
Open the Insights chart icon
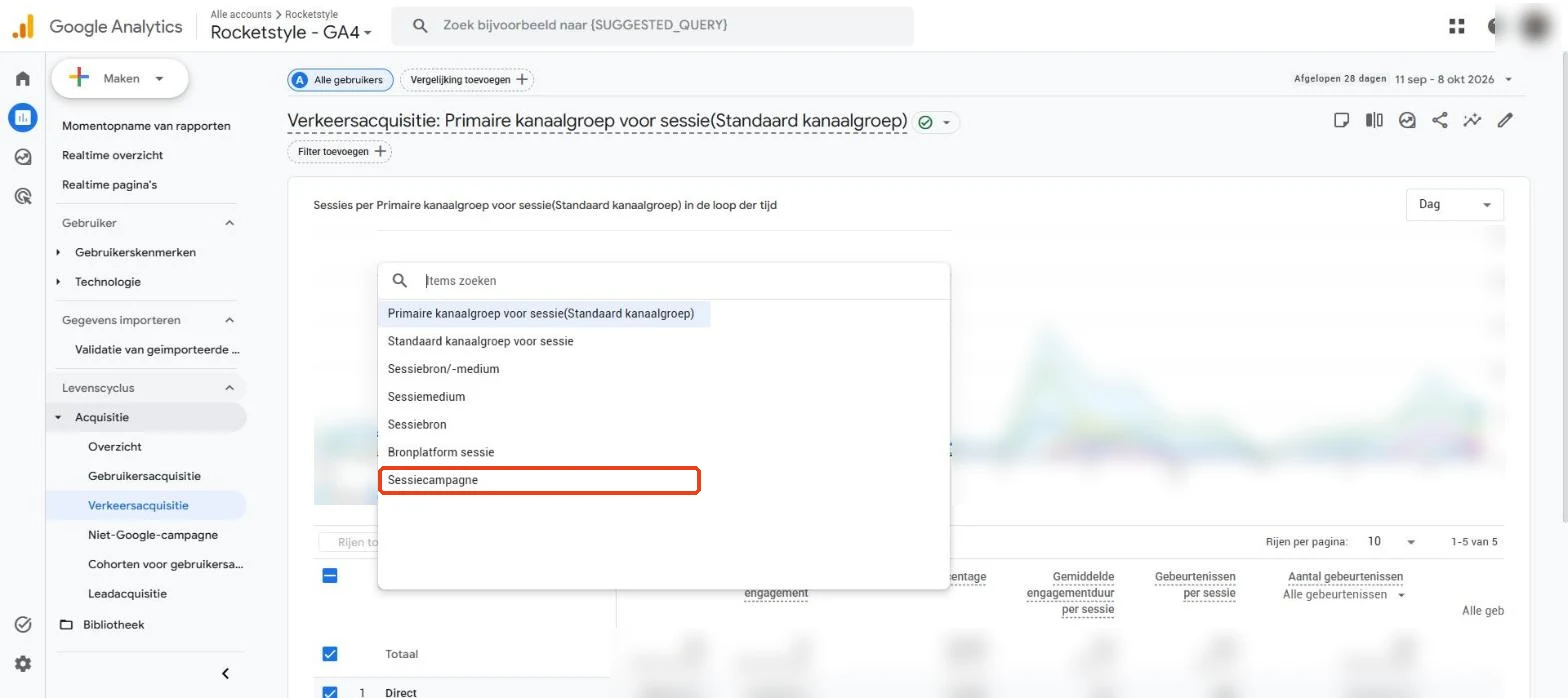[1407, 121]
